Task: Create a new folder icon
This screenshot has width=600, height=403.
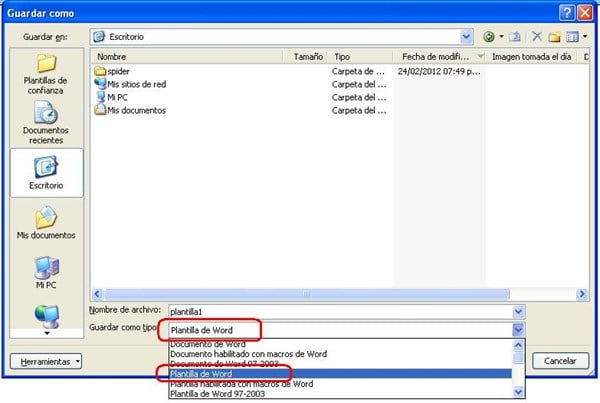Action: (x=554, y=37)
